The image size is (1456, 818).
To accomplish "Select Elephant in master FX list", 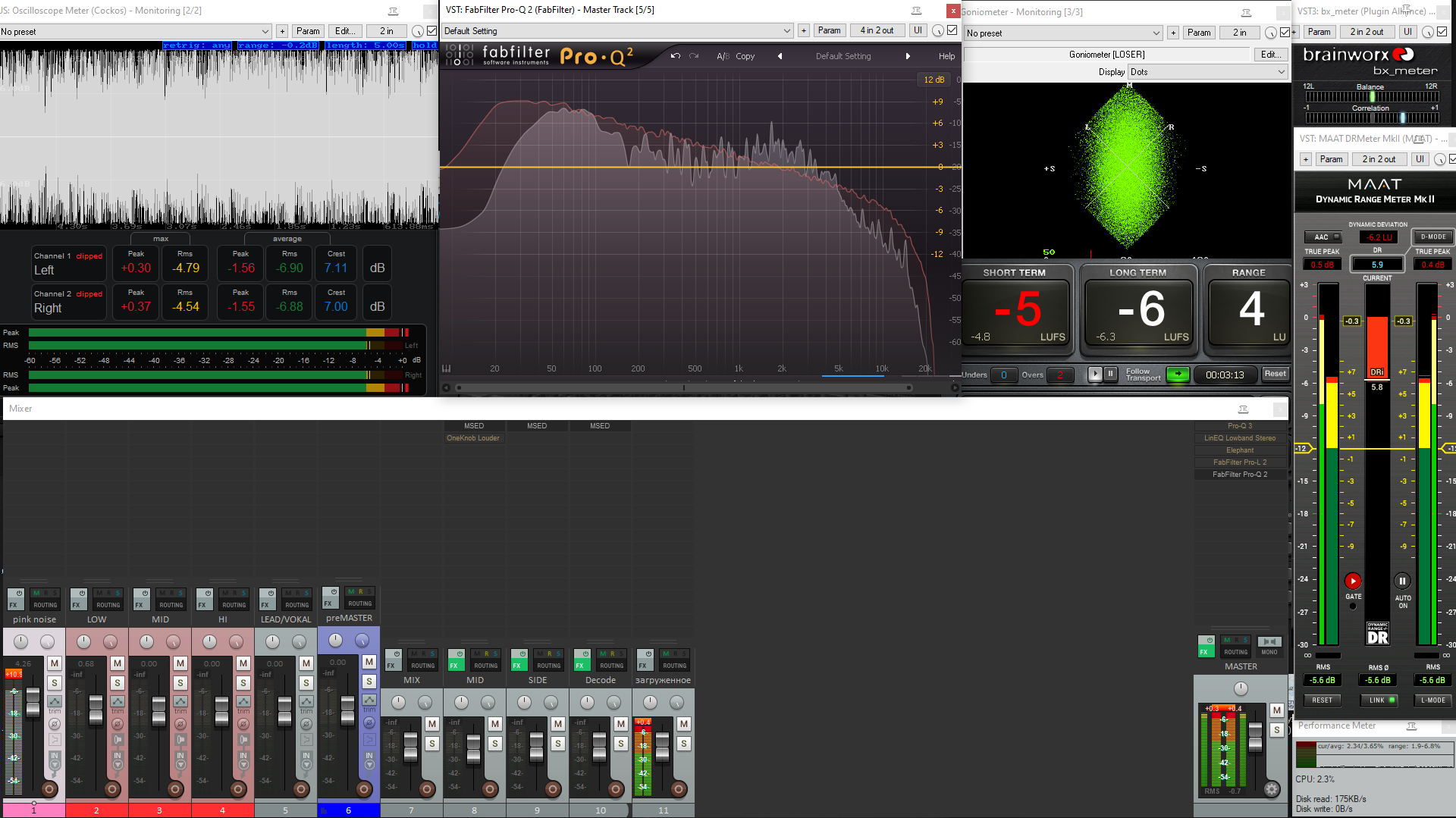I will pos(1240,450).
